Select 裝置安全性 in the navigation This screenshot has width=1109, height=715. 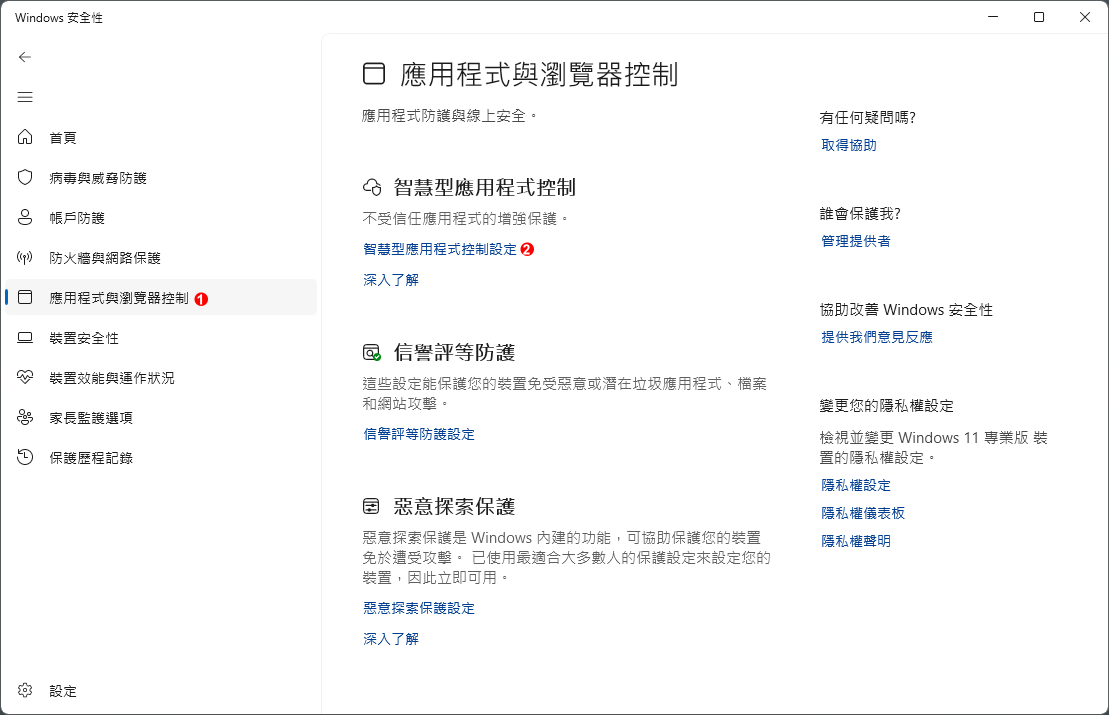tap(161, 338)
